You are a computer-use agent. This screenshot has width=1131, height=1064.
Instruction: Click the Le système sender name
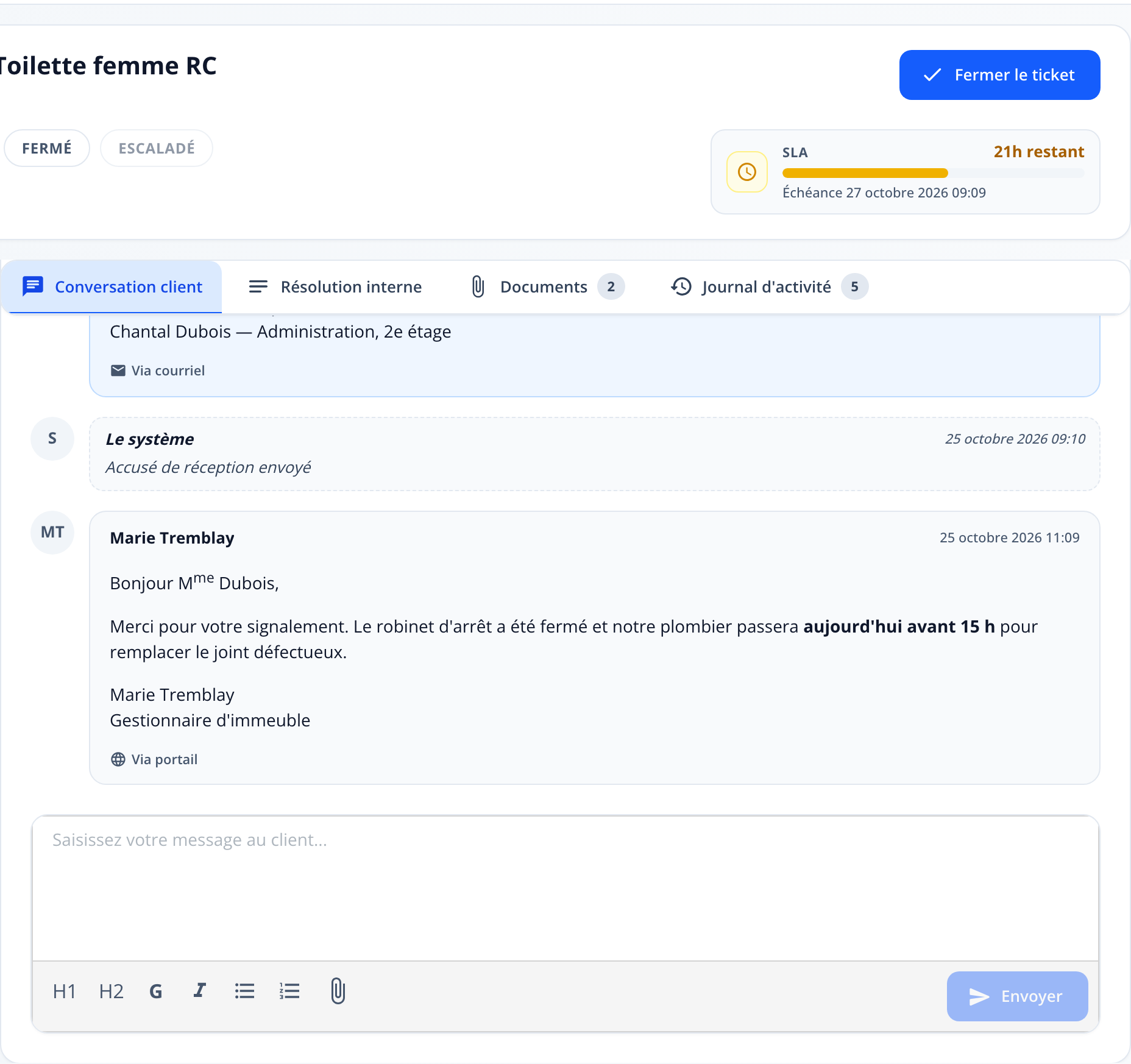pyautogui.click(x=150, y=439)
